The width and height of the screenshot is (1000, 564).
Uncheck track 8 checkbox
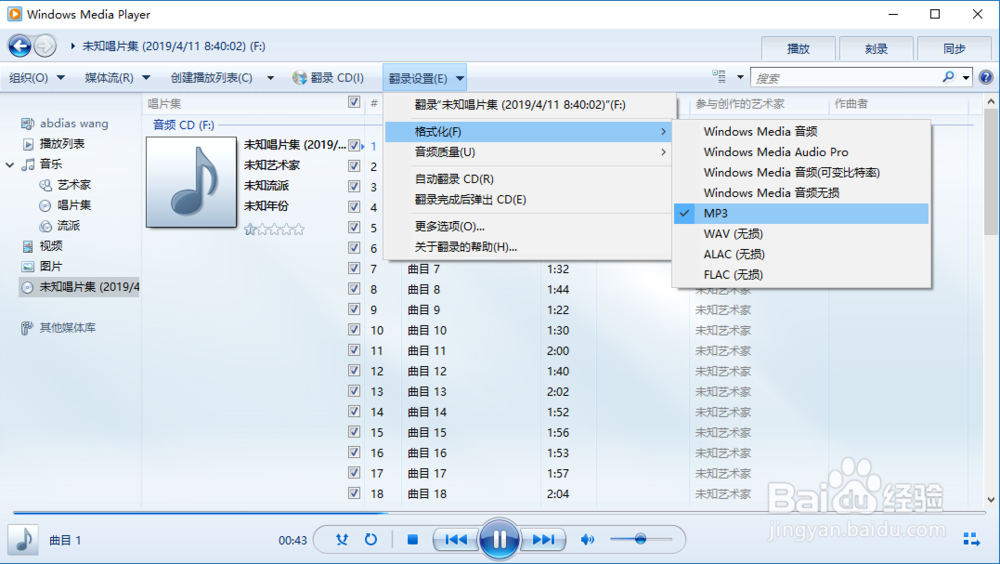click(x=354, y=288)
